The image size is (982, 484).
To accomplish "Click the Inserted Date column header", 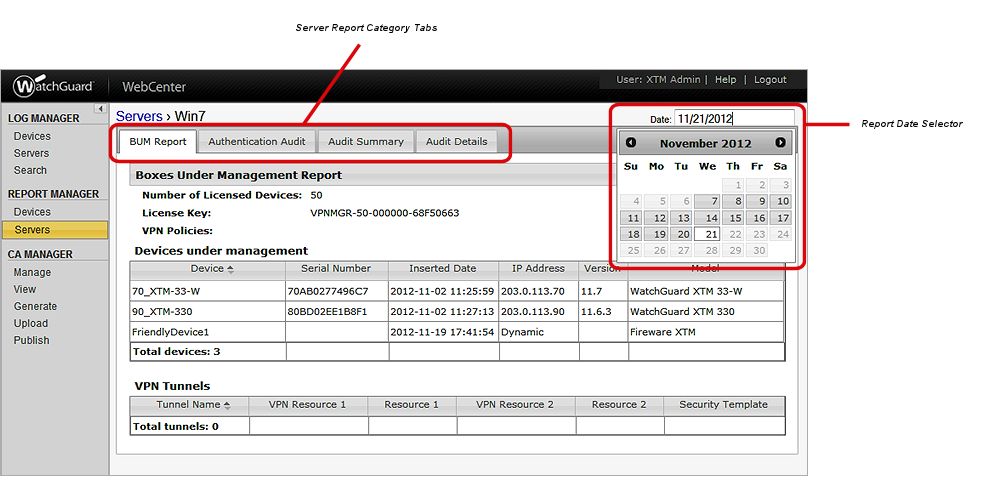I will click(x=443, y=269).
